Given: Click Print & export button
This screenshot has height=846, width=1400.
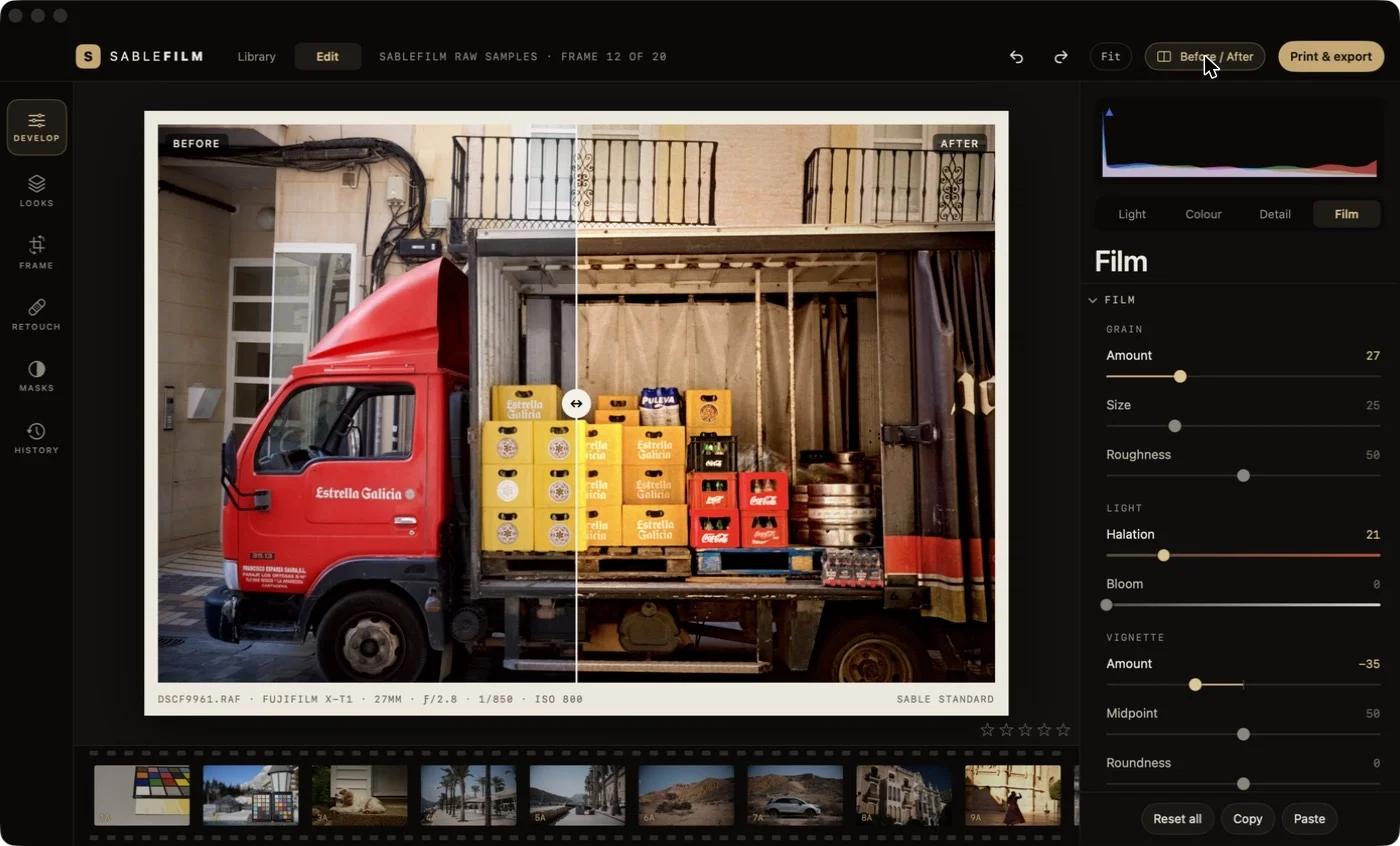Looking at the screenshot, I should pyautogui.click(x=1330, y=57).
